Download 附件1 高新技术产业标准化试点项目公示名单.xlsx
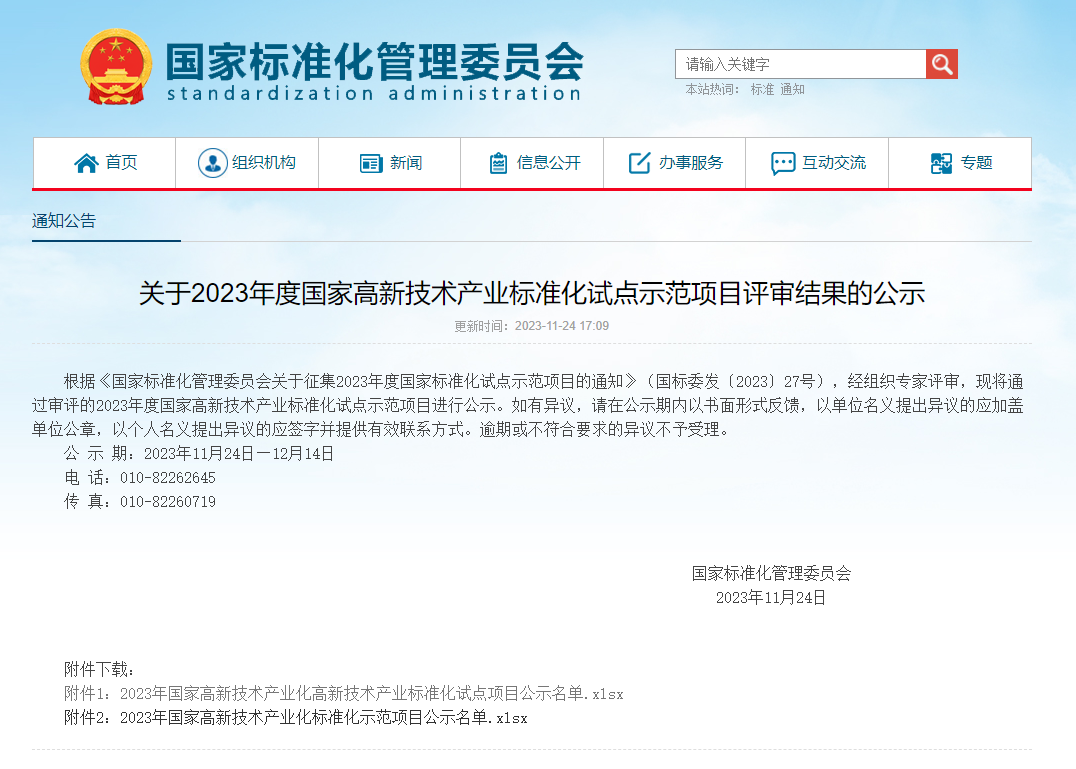 [x=343, y=694]
